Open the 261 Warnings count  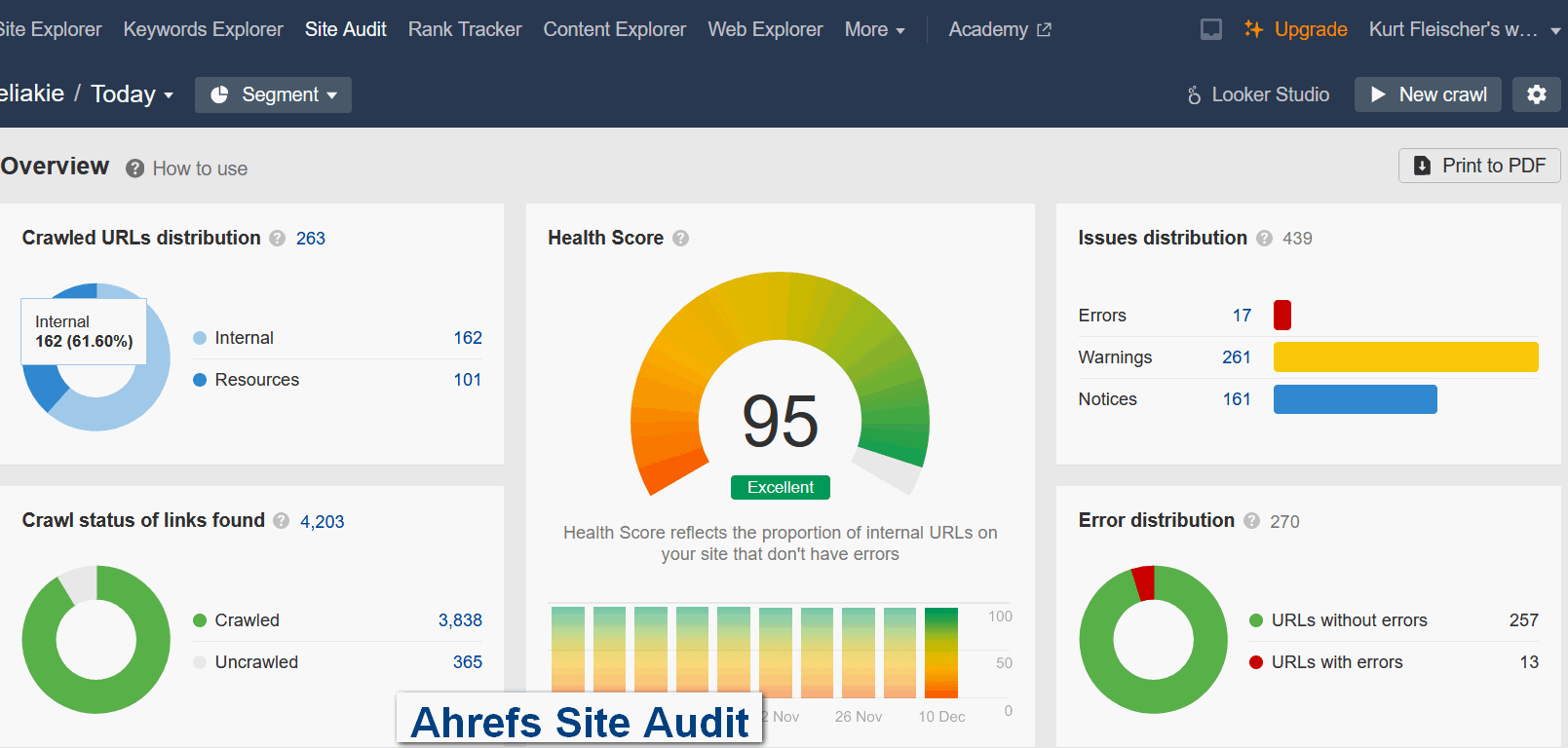pyautogui.click(x=1237, y=357)
